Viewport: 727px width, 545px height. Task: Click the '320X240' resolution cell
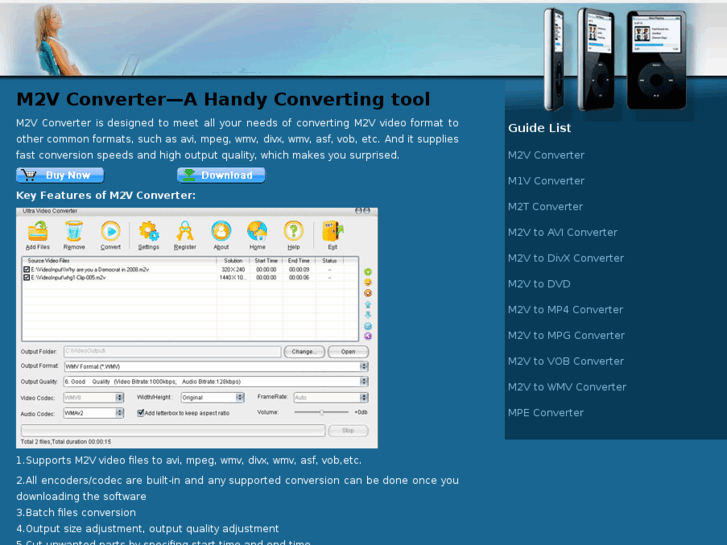click(233, 269)
